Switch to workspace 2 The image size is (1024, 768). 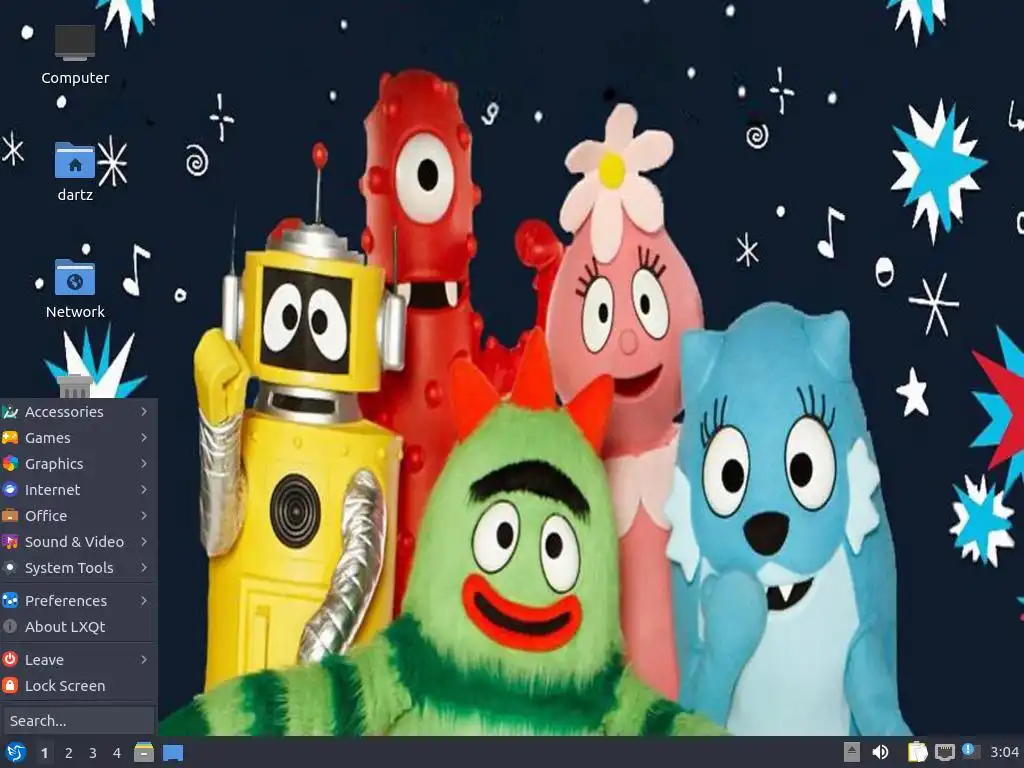pyautogui.click(x=69, y=753)
